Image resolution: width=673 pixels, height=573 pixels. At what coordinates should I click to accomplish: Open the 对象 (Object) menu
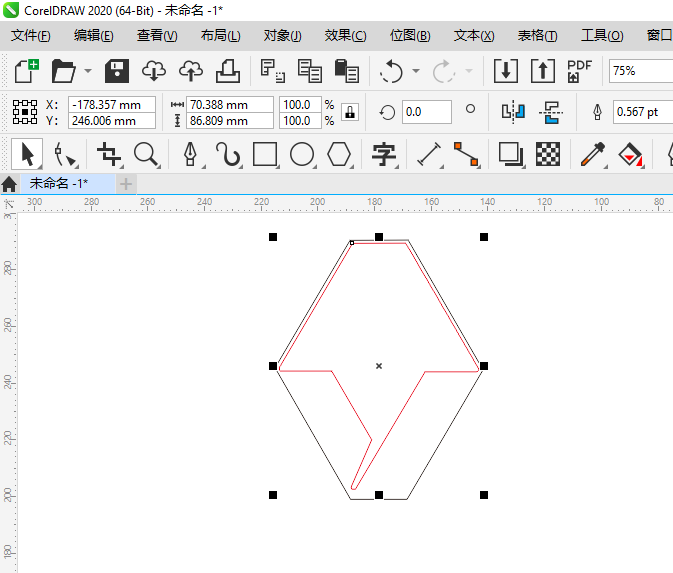click(x=282, y=36)
